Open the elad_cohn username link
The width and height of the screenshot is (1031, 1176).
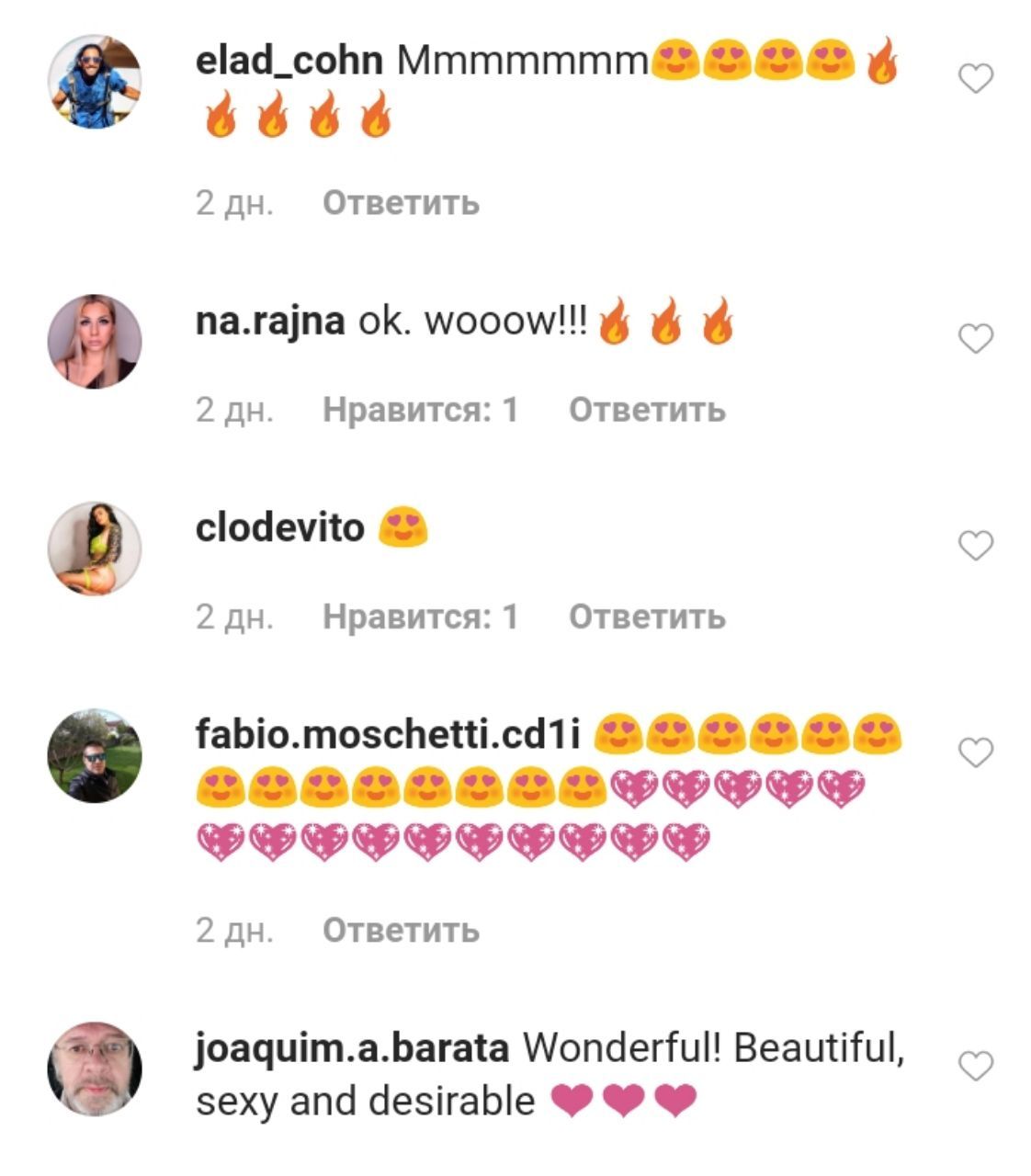tap(289, 61)
